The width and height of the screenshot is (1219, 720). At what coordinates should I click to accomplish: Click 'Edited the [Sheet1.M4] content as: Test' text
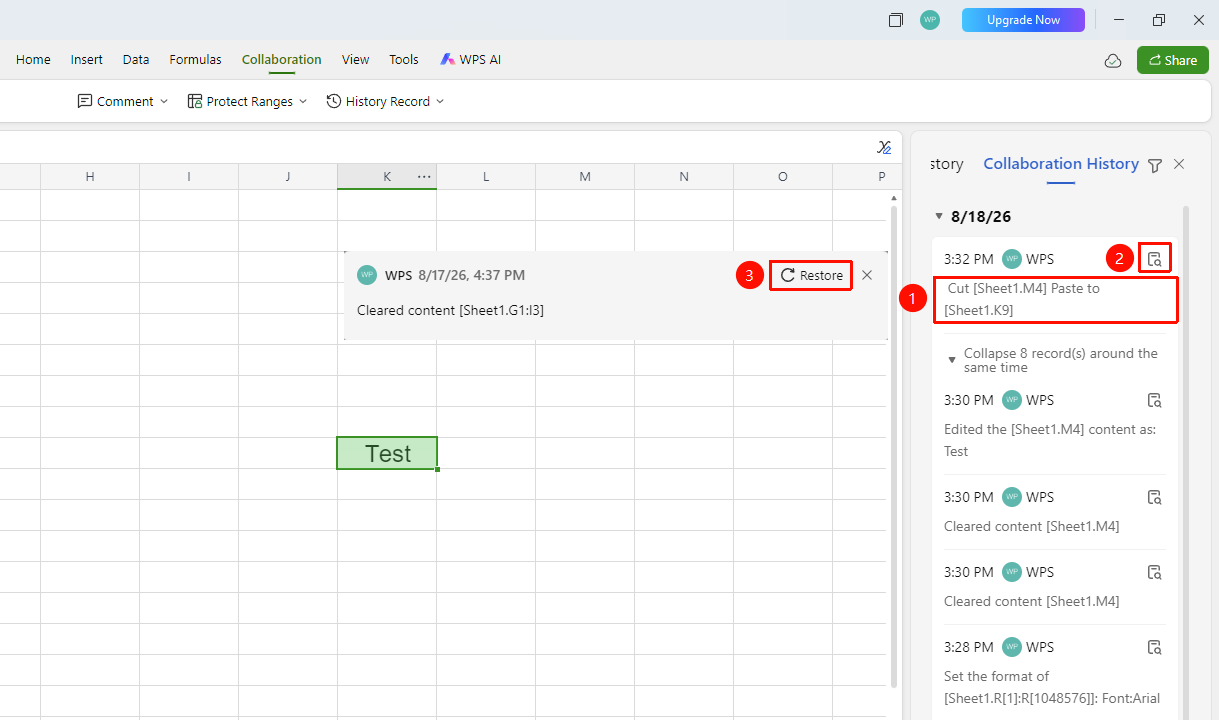[1050, 440]
